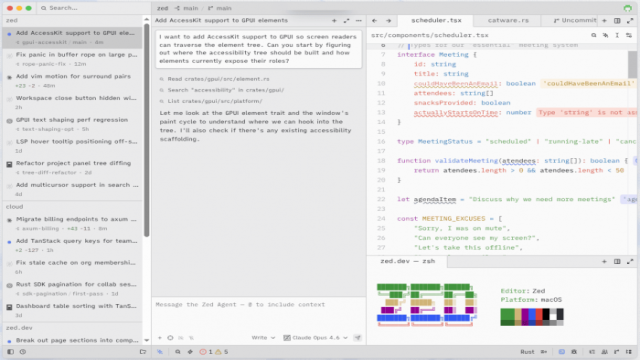640x360 pixels.
Task: Add a new terminal with plus icon
Action: click(604, 261)
